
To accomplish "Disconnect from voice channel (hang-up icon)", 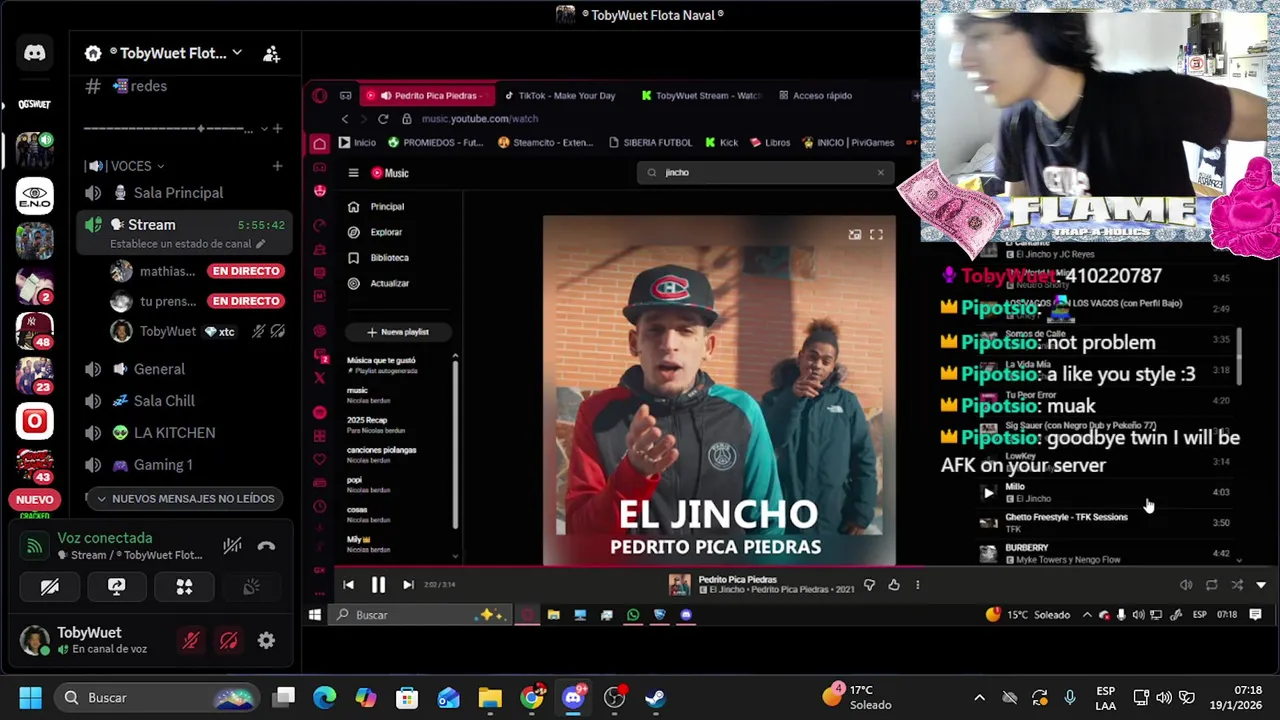I will [266, 546].
